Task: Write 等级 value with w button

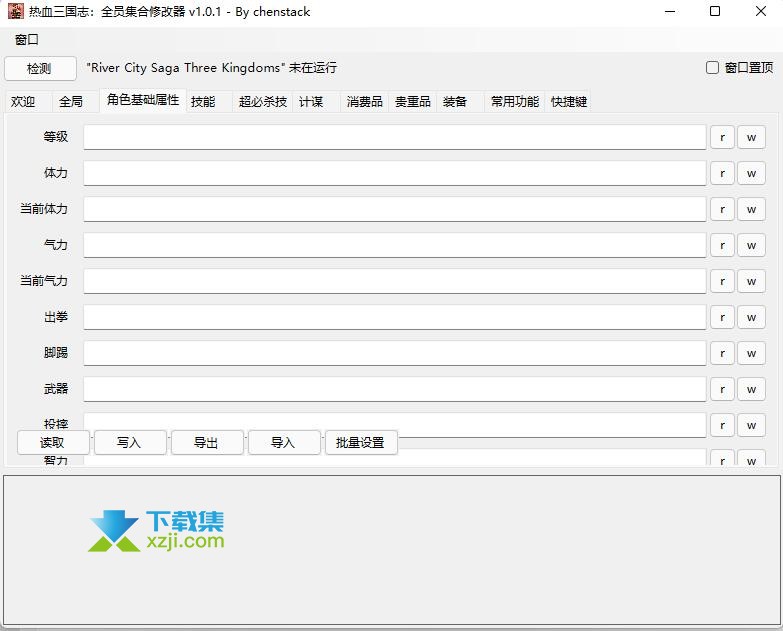Action: point(751,137)
